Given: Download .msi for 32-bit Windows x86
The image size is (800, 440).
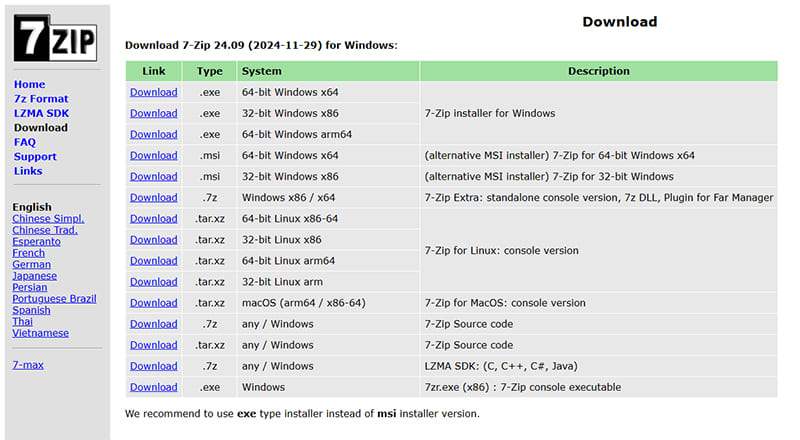Looking at the screenshot, I should [x=154, y=177].
